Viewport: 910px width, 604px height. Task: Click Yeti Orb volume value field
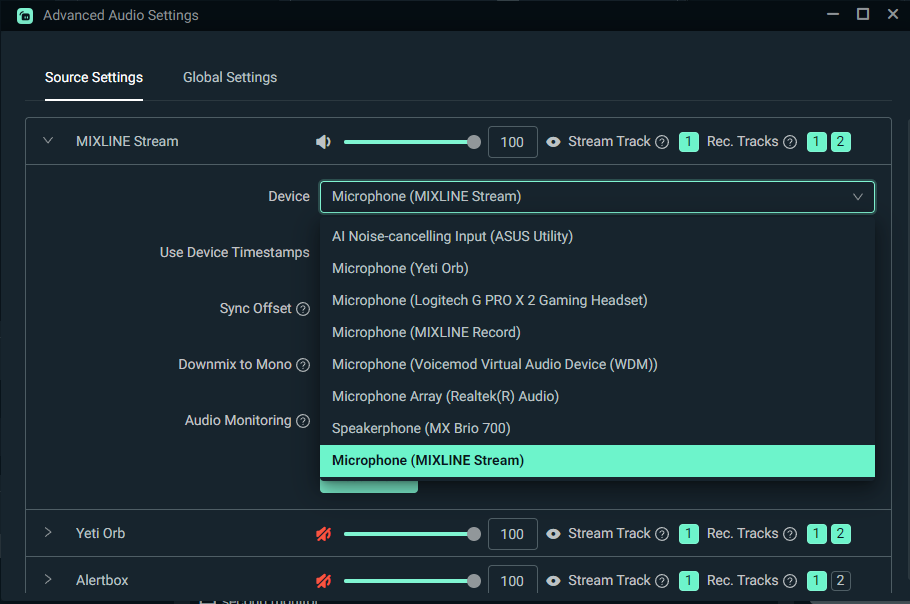(512, 534)
